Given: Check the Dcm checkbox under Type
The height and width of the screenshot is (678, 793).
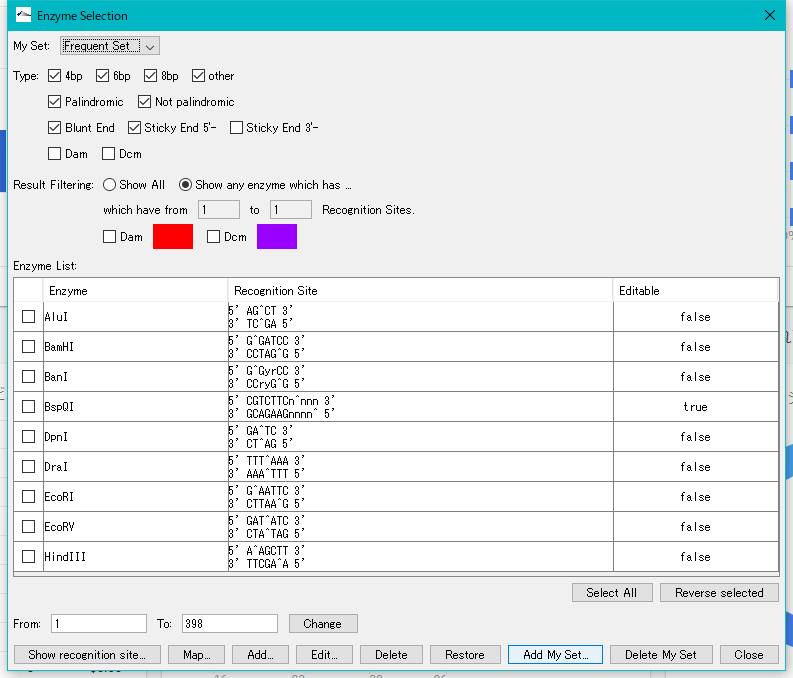Looking at the screenshot, I should click(108, 154).
